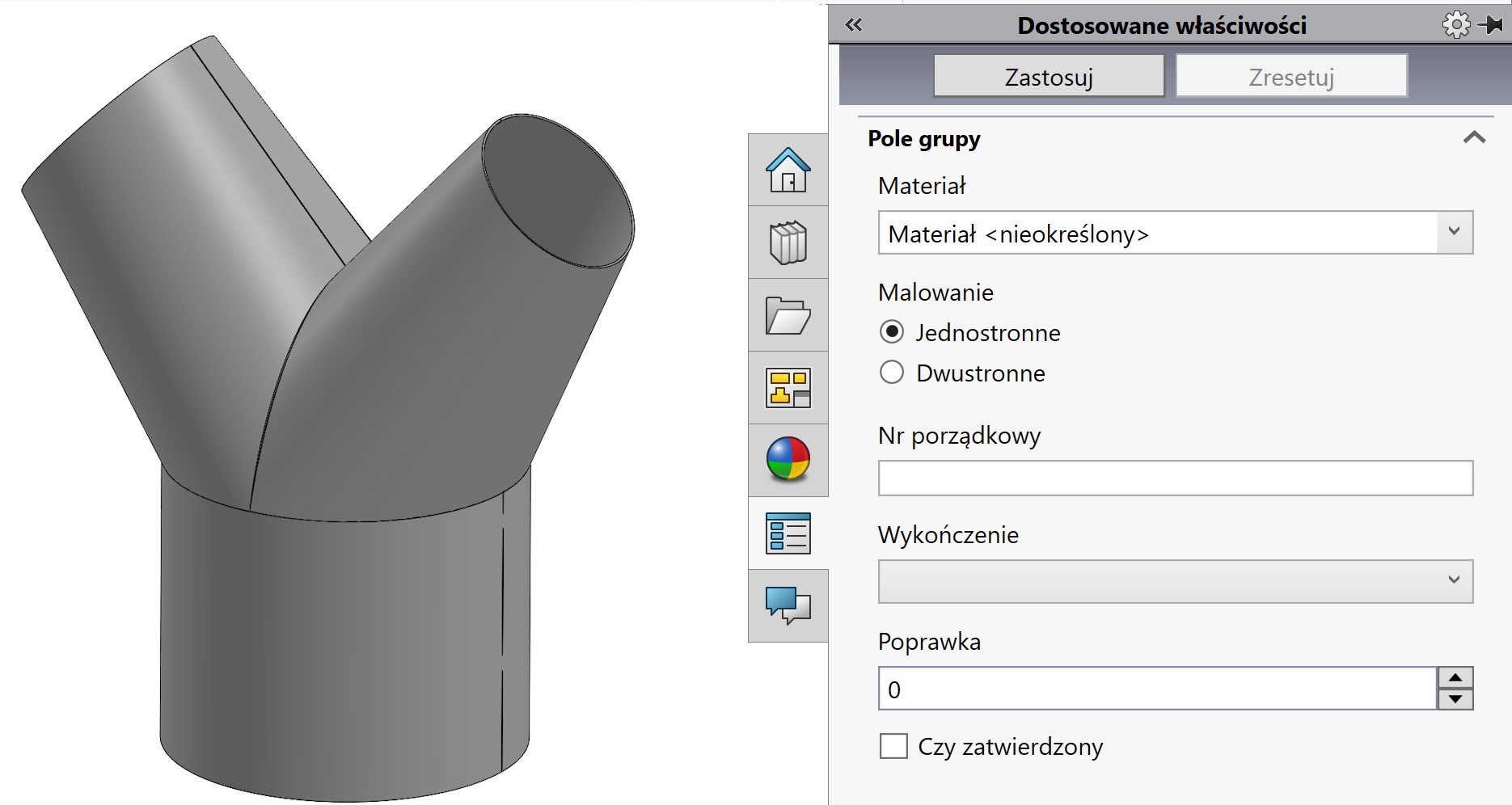
Task: Click the open folder panel icon
Action: pos(788,315)
